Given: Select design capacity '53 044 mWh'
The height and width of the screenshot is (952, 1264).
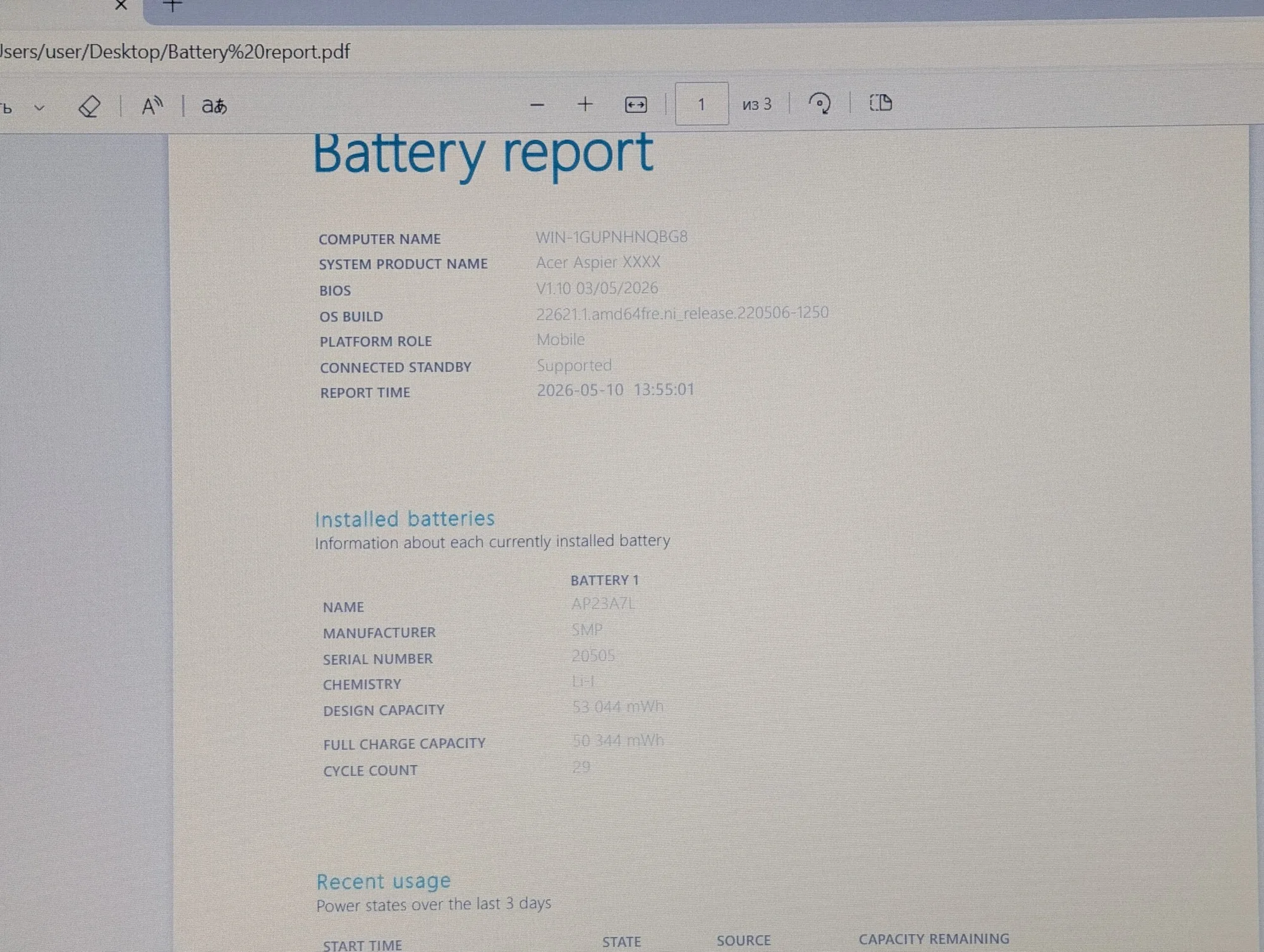Looking at the screenshot, I should (x=618, y=707).
